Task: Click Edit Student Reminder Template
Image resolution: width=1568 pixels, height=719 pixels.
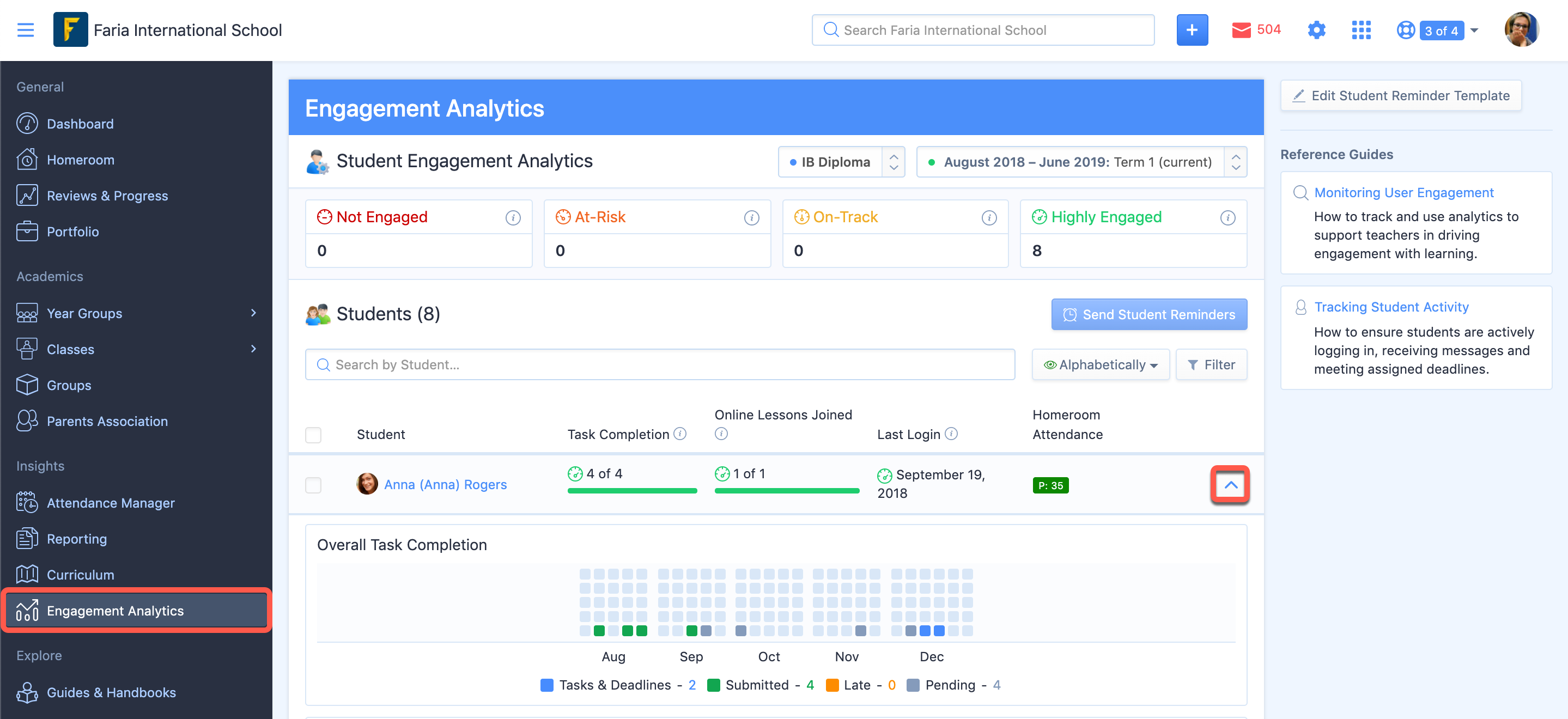Action: click(1400, 95)
